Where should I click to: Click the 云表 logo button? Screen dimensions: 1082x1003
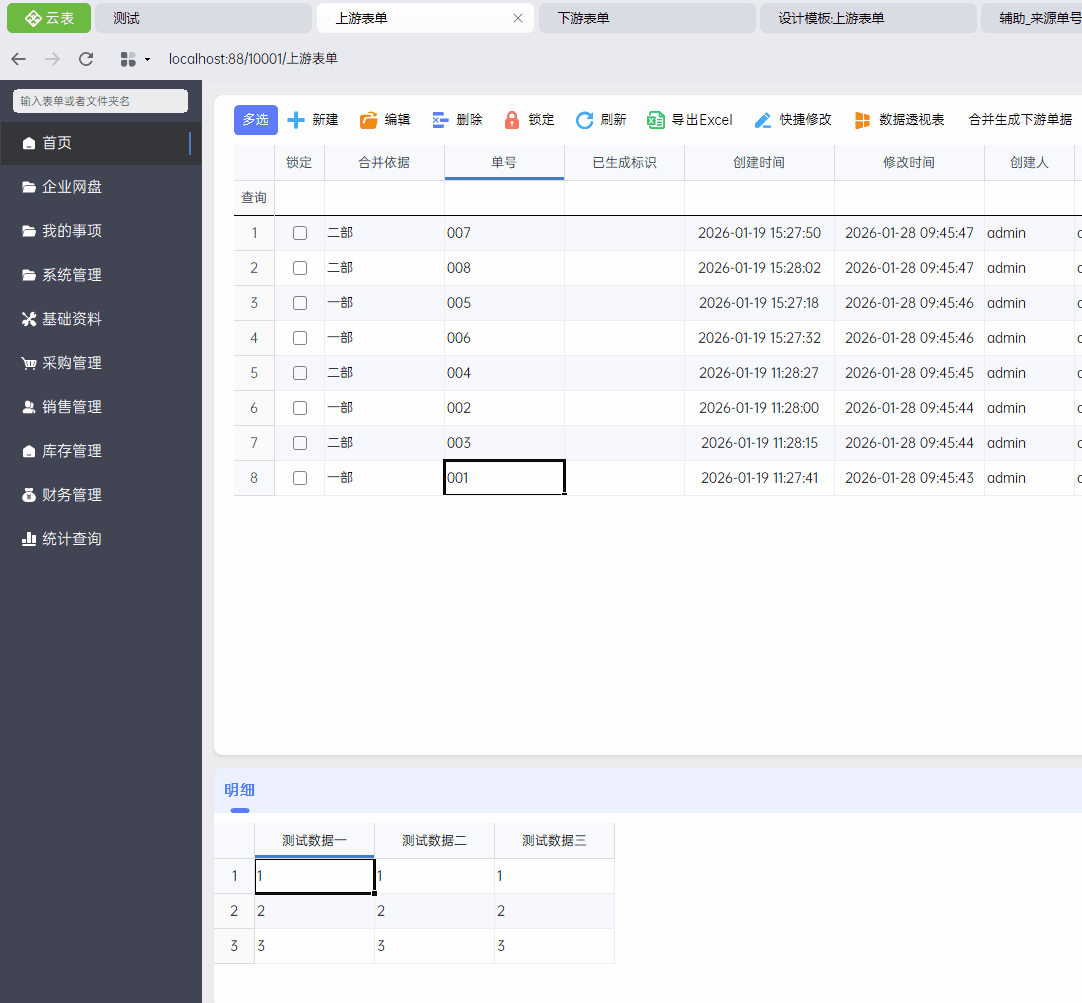pos(48,18)
